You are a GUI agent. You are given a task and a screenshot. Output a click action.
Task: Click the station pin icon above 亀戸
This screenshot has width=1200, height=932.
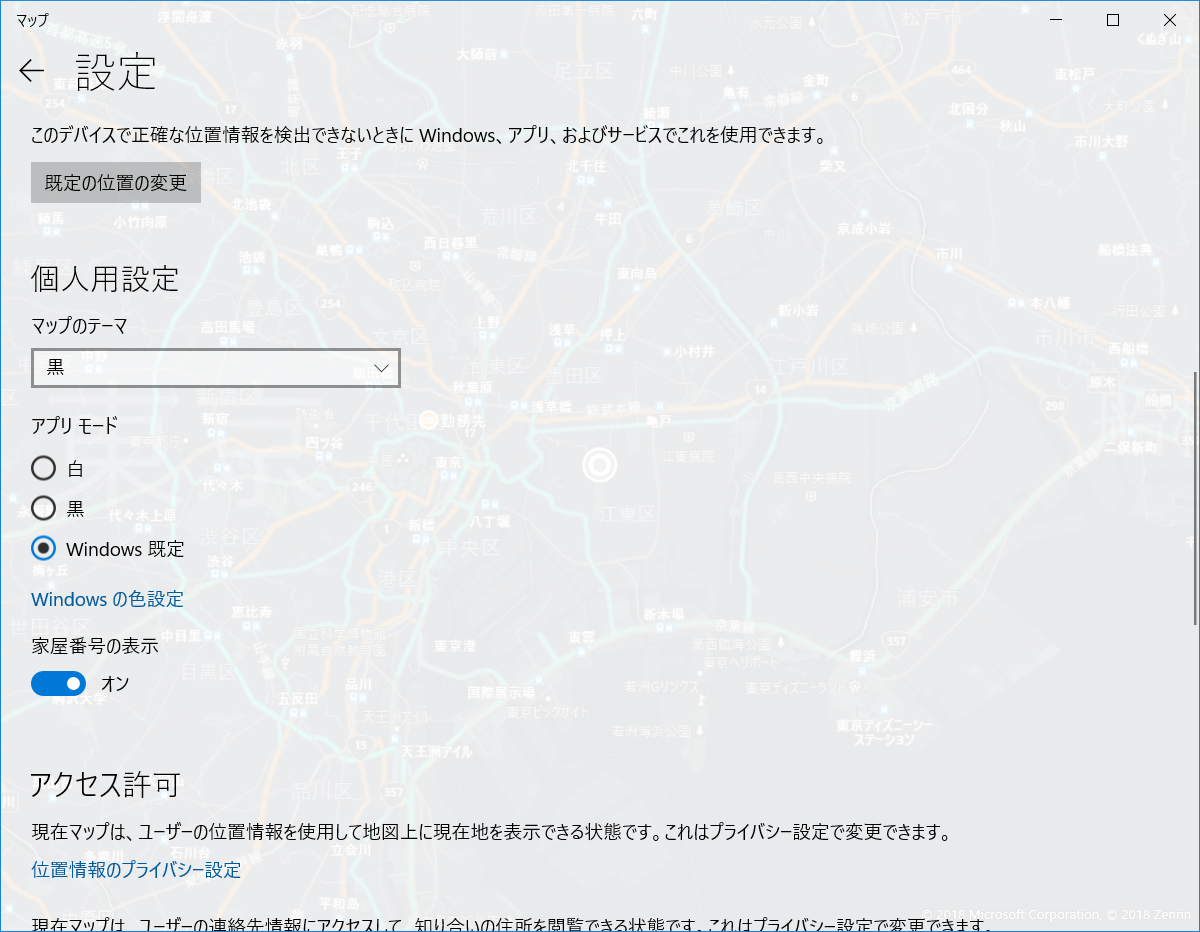(x=660, y=405)
